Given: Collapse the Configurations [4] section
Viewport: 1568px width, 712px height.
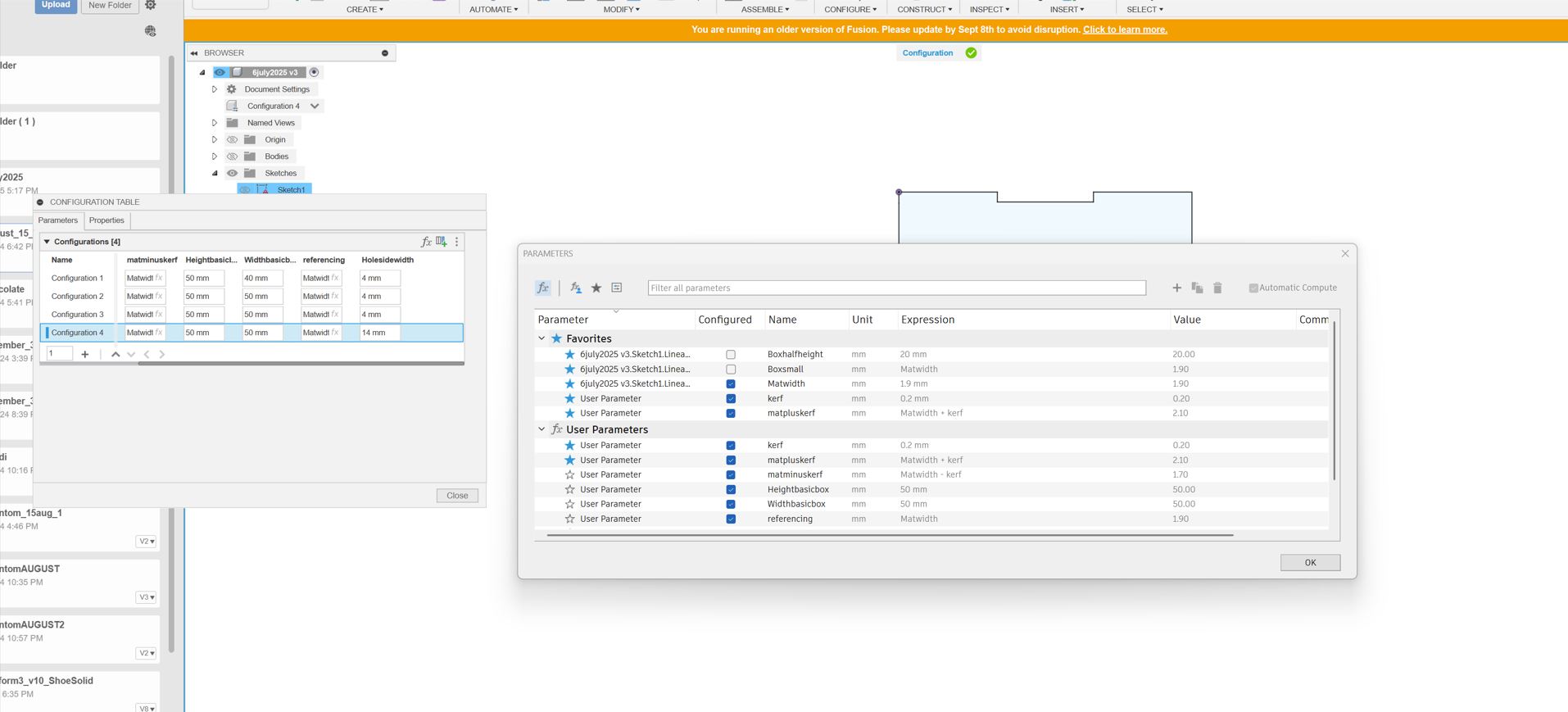Looking at the screenshot, I should click(x=47, y=242).
